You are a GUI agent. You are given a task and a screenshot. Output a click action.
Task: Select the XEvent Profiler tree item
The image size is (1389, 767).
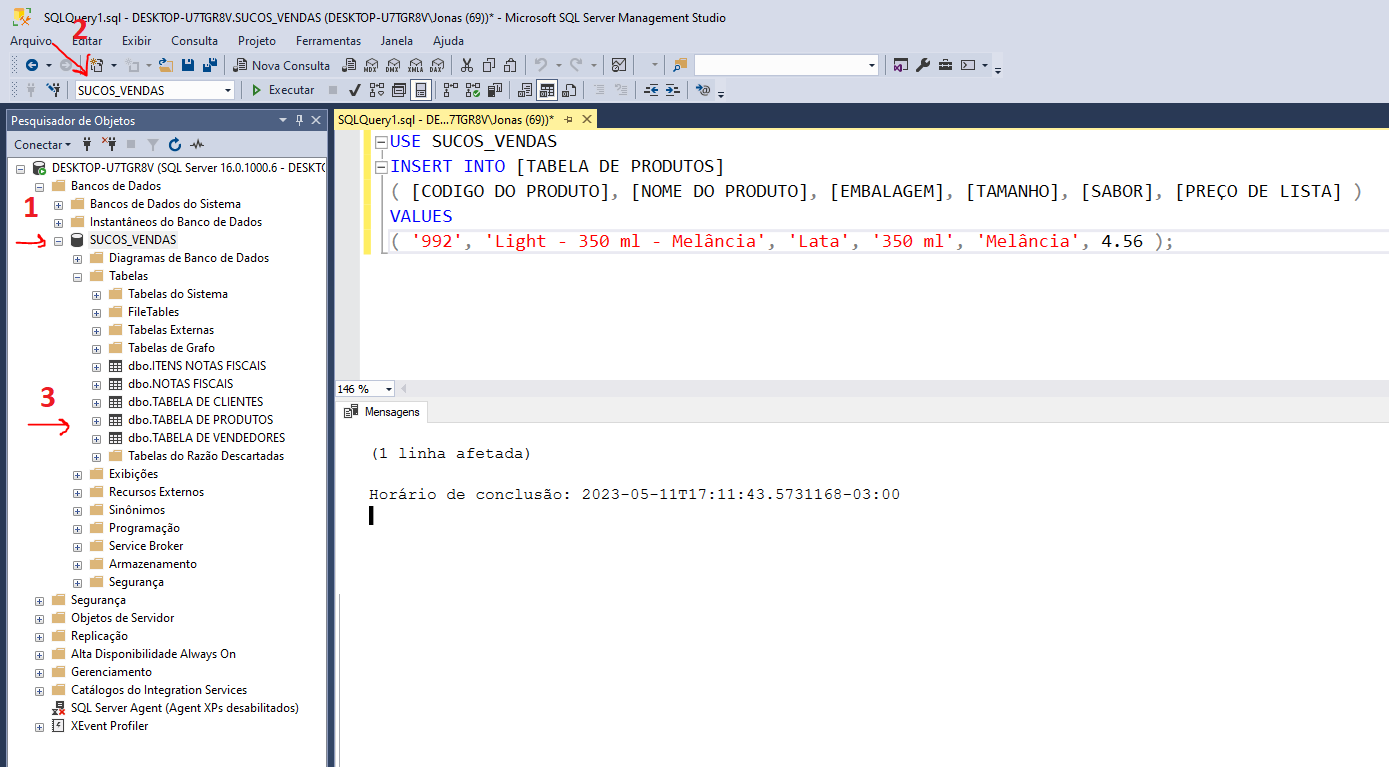[110, 726]
